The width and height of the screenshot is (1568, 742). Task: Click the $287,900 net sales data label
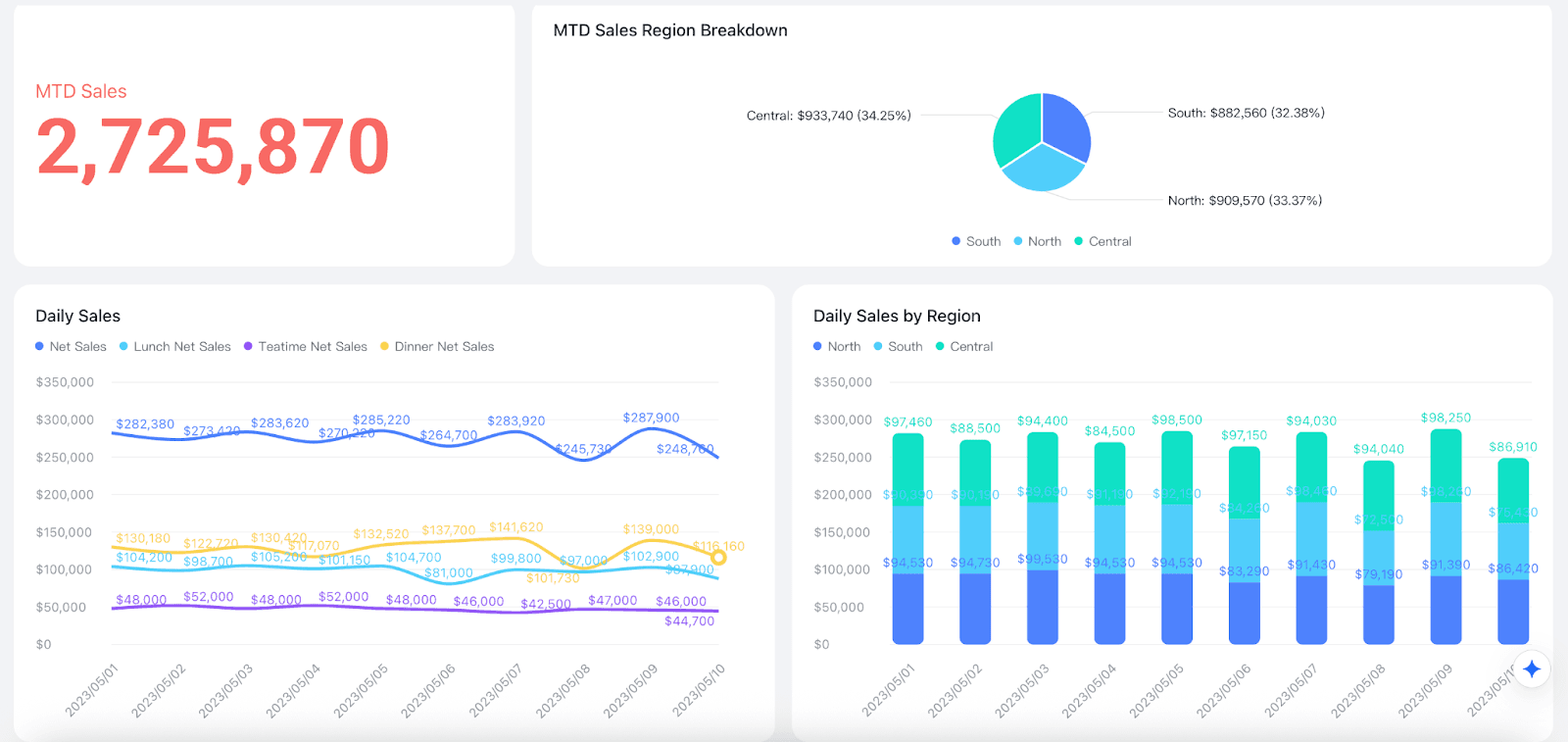point(651,418)
